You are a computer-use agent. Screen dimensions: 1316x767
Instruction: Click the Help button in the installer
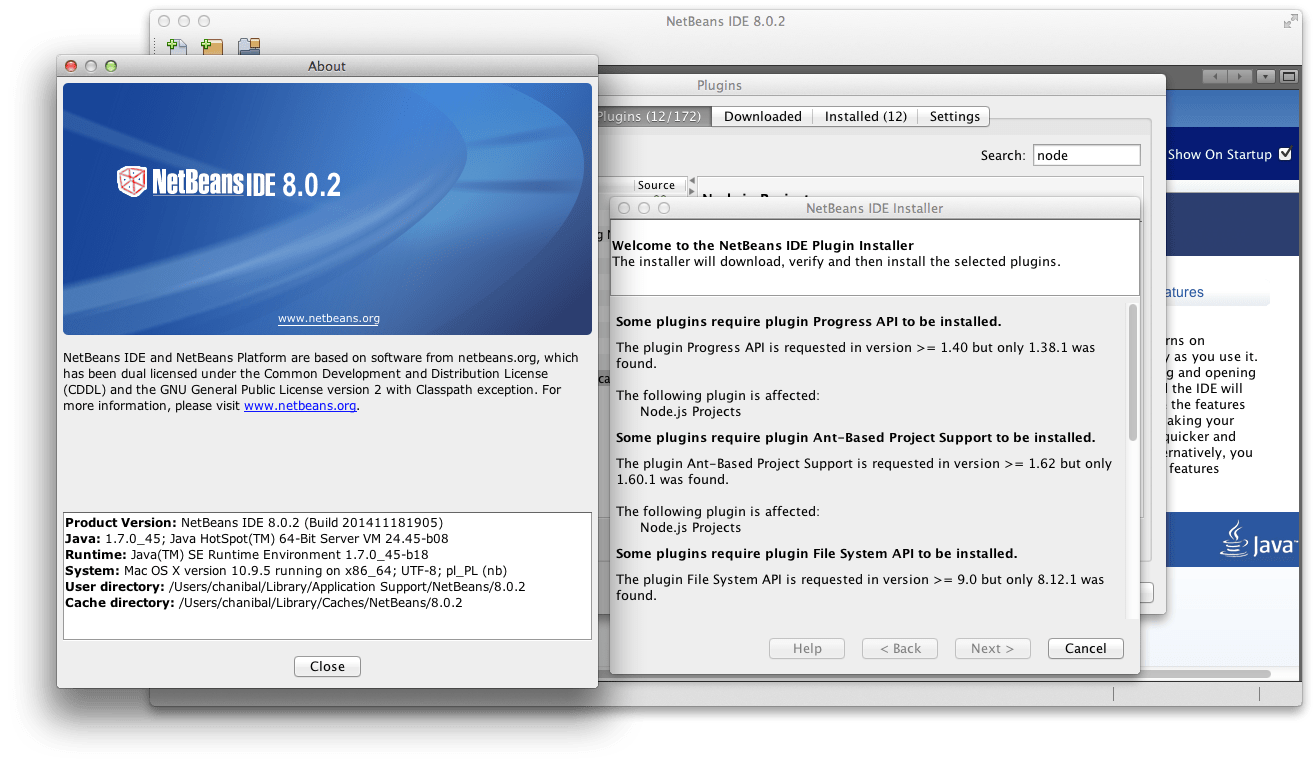807,648
